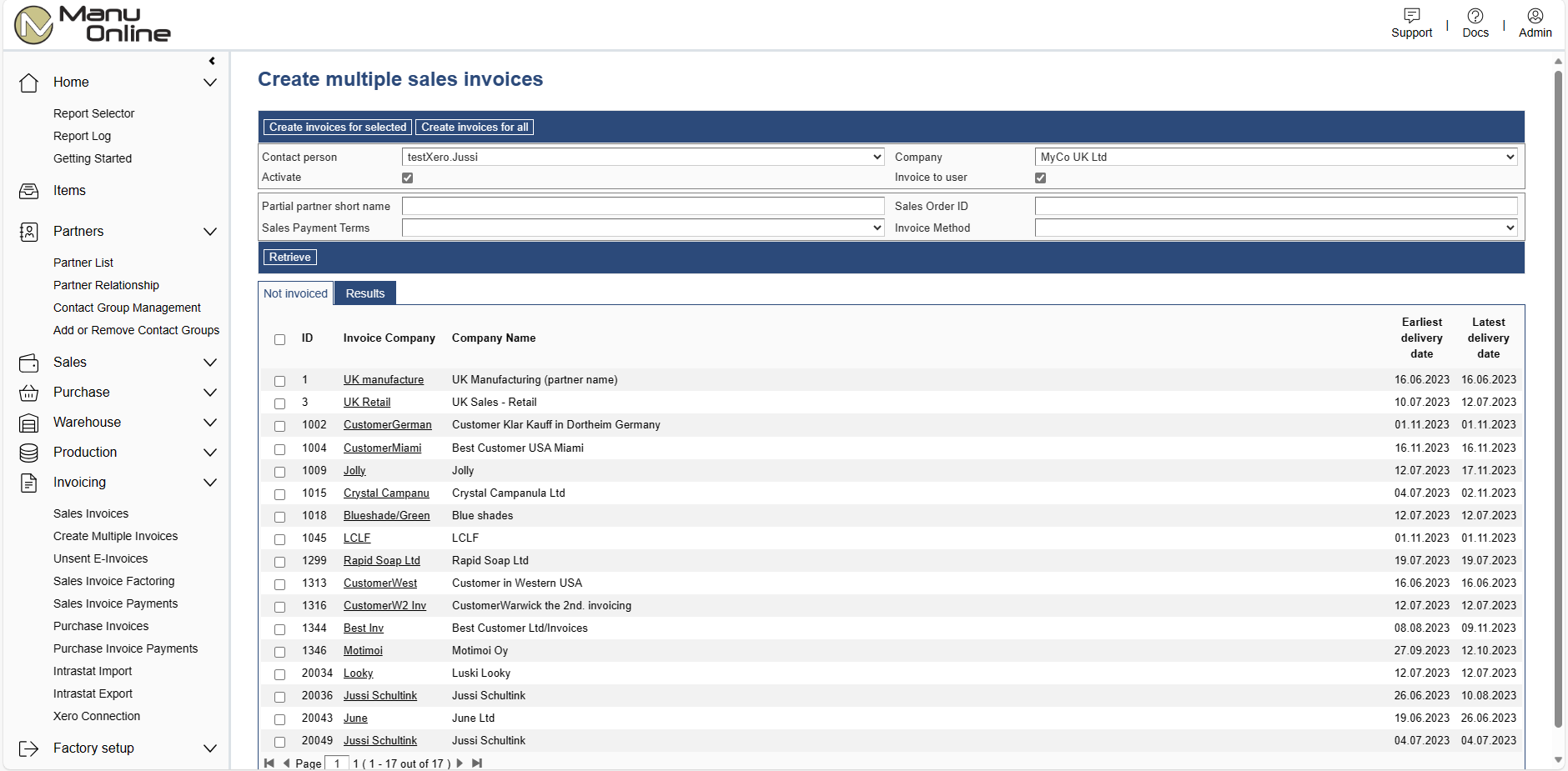The height and width of the screenshot is (771, 1568).
Task: Open Sales Invoice Factoring menu item
Action: coord(113,581)
